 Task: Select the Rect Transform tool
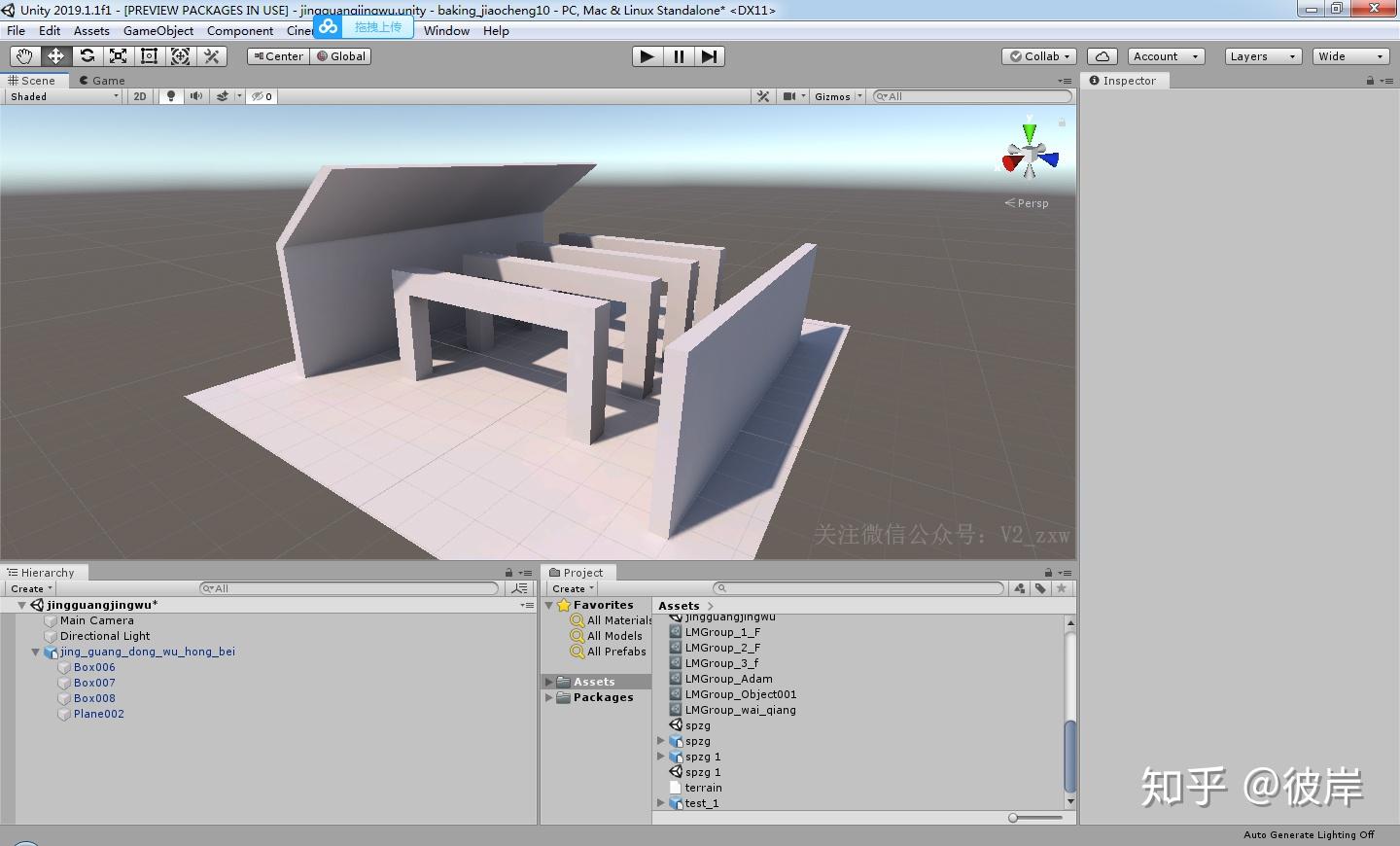click(x=149, y=56)
